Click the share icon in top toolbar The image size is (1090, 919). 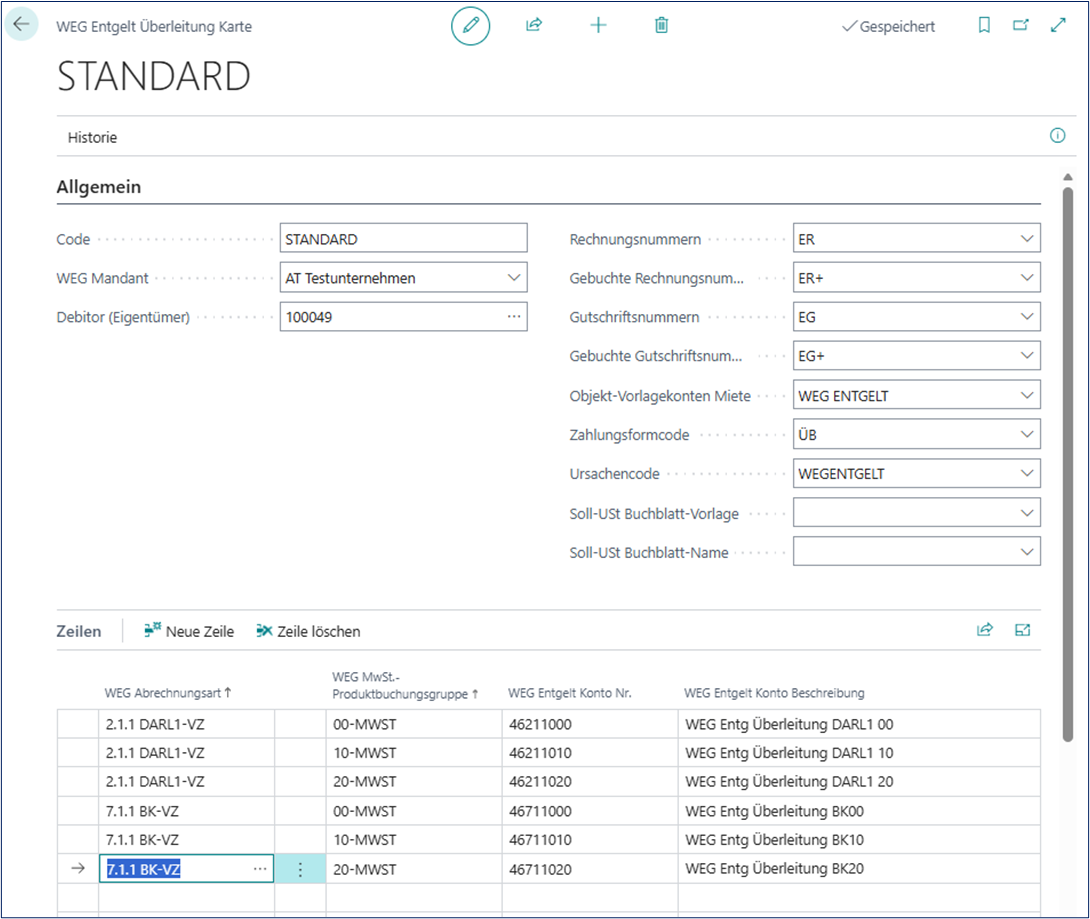534,26
